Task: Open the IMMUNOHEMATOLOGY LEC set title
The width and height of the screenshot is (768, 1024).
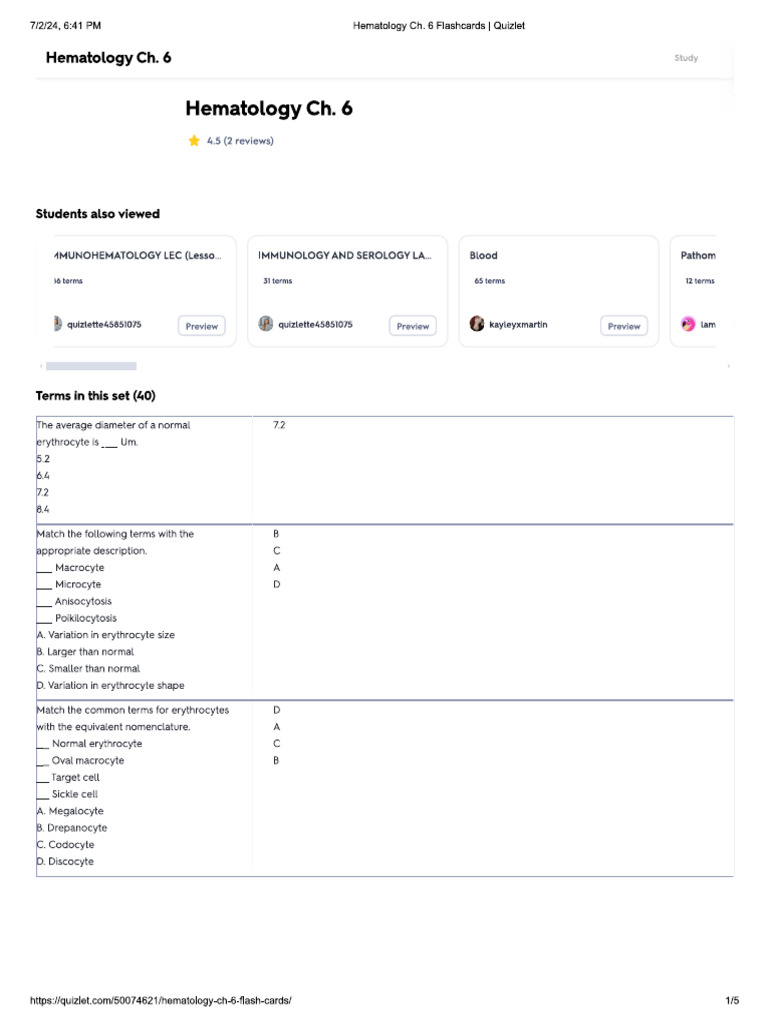Action: click(x=137, y=256)
